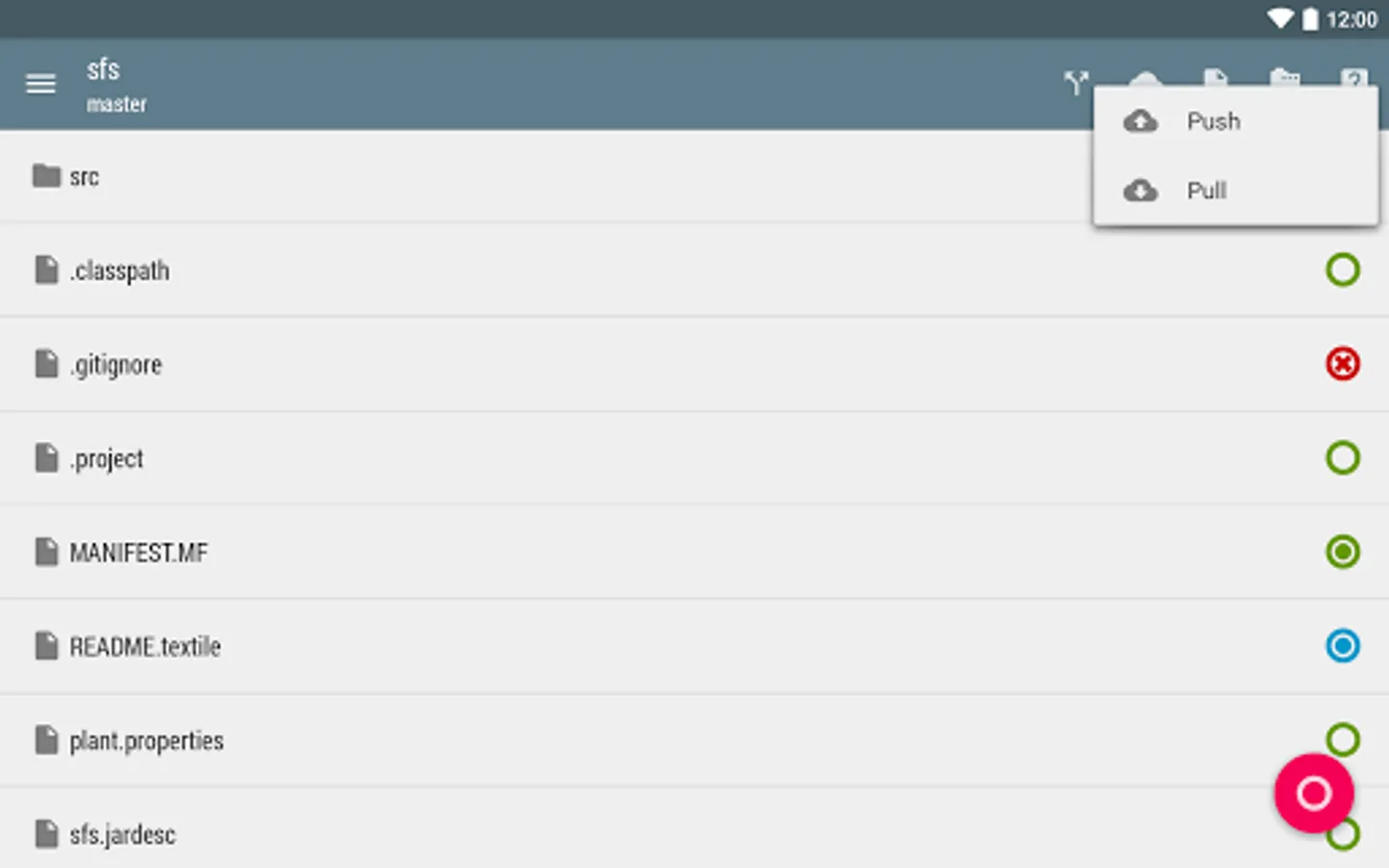
Task: Open the README.textile file
Action: pos(145,646)
